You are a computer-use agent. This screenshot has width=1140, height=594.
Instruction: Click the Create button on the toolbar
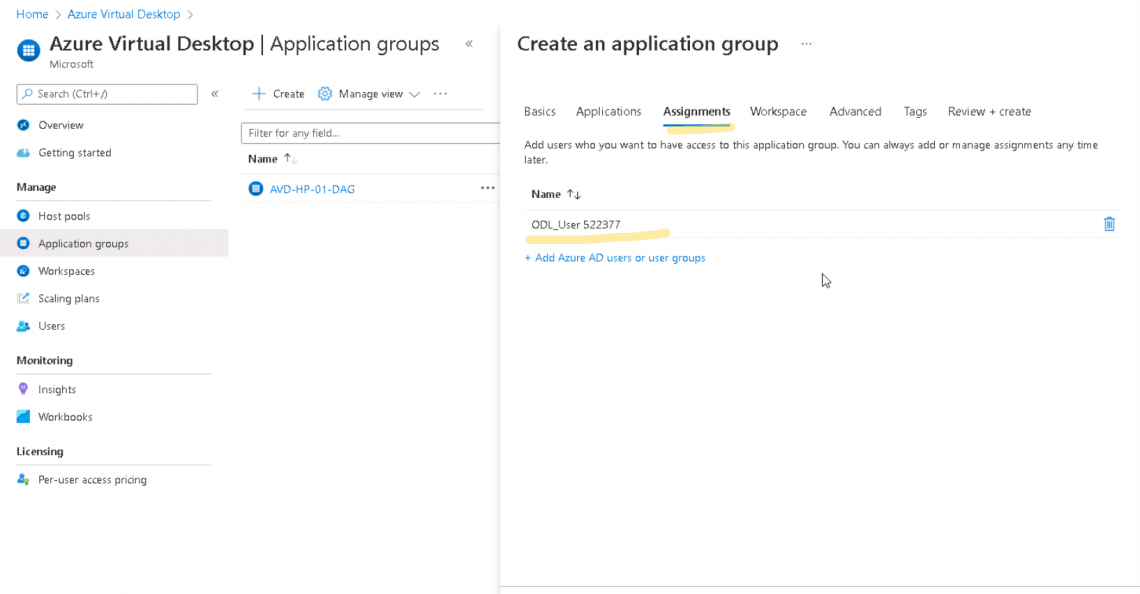coord(277,93)
